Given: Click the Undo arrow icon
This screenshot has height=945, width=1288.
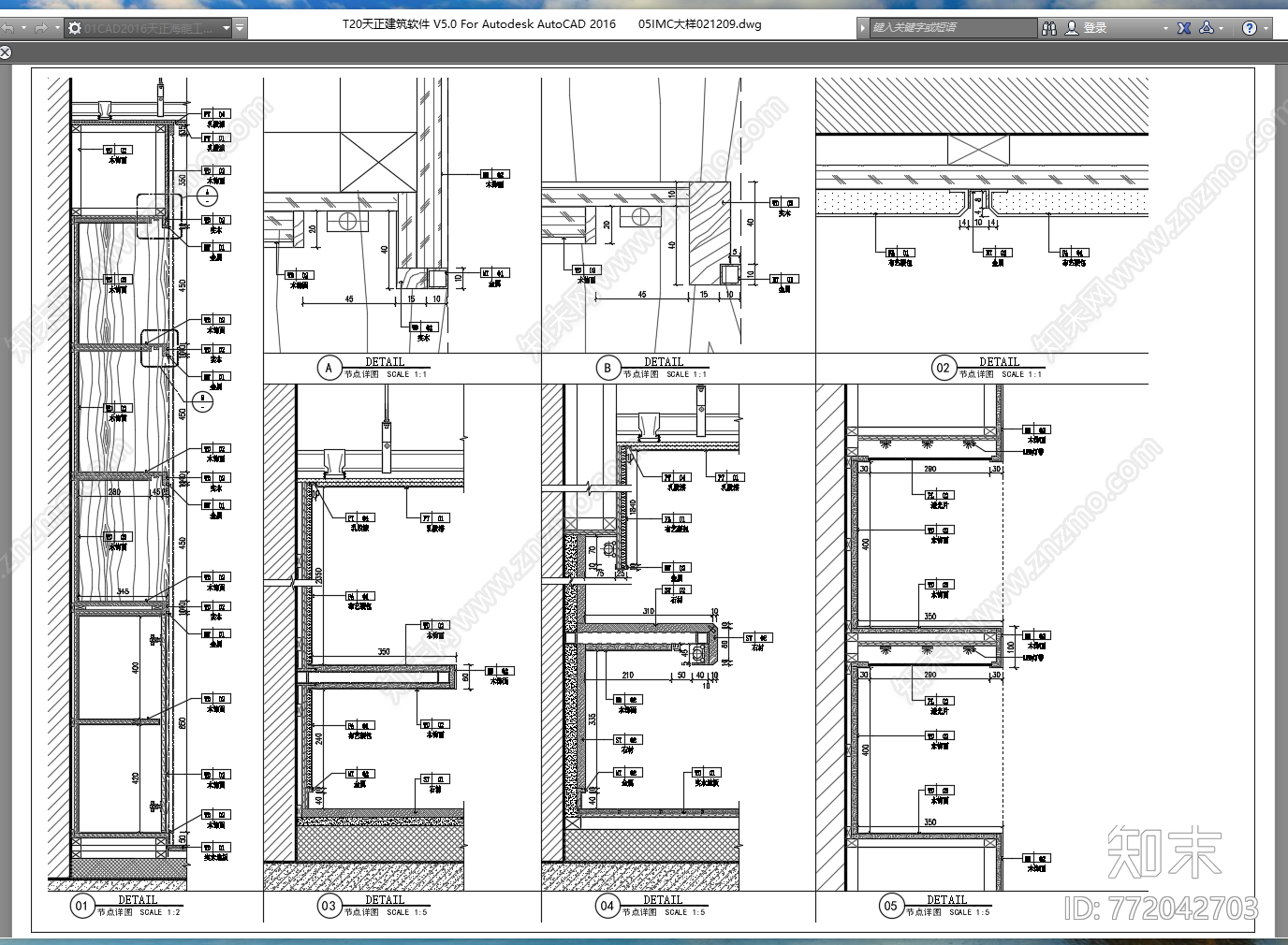Looking at the screenshot, I should coord(7,28).
